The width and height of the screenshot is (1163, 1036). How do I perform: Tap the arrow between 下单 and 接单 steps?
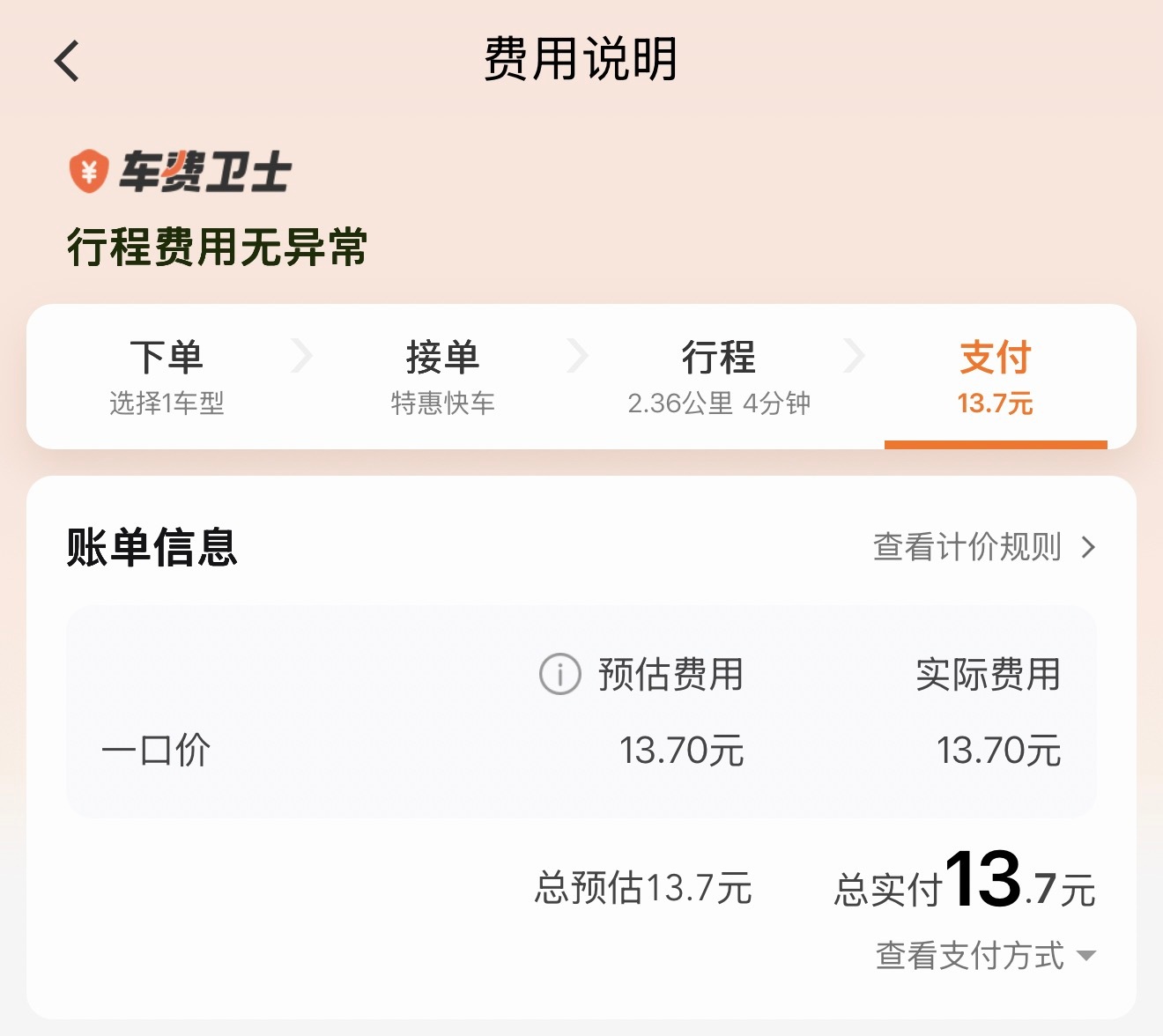click(x=303, y=355)
